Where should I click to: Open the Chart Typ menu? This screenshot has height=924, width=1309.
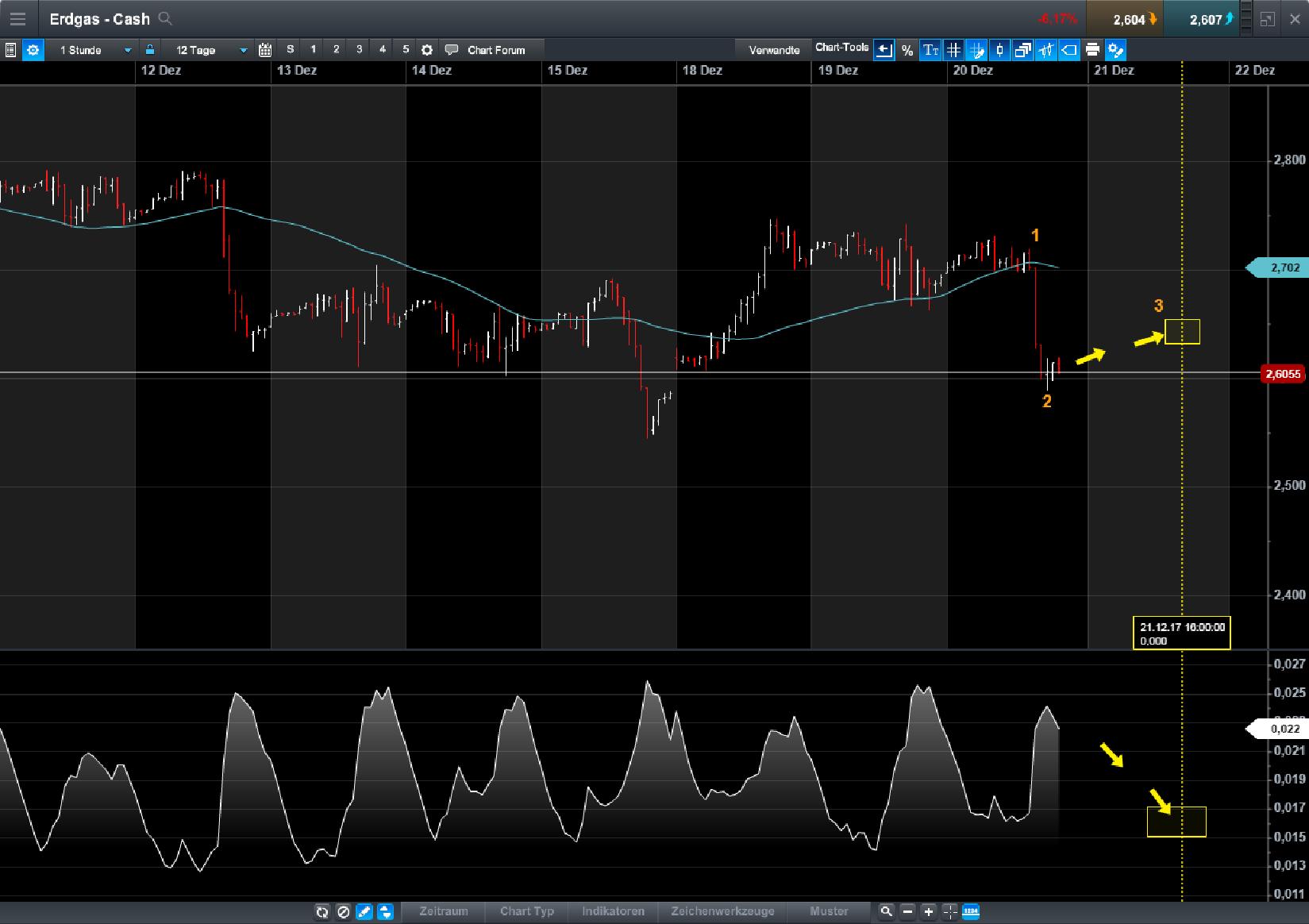526,911
